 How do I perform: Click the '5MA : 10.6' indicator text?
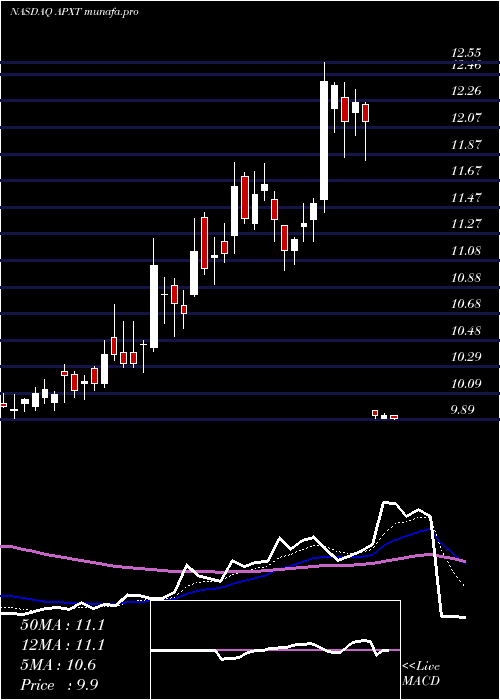pyautogui.click(x=58, y=665)
